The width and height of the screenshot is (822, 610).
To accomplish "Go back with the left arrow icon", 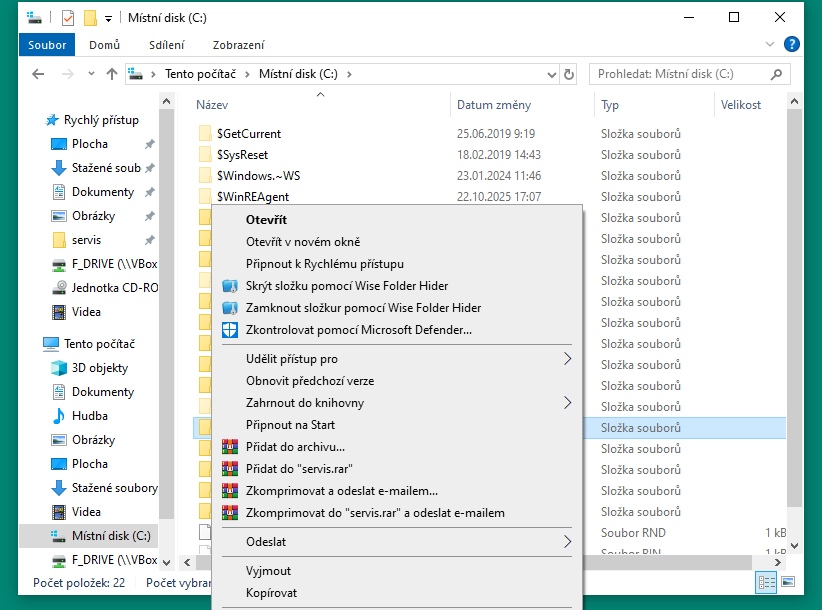I will point(38,74).
